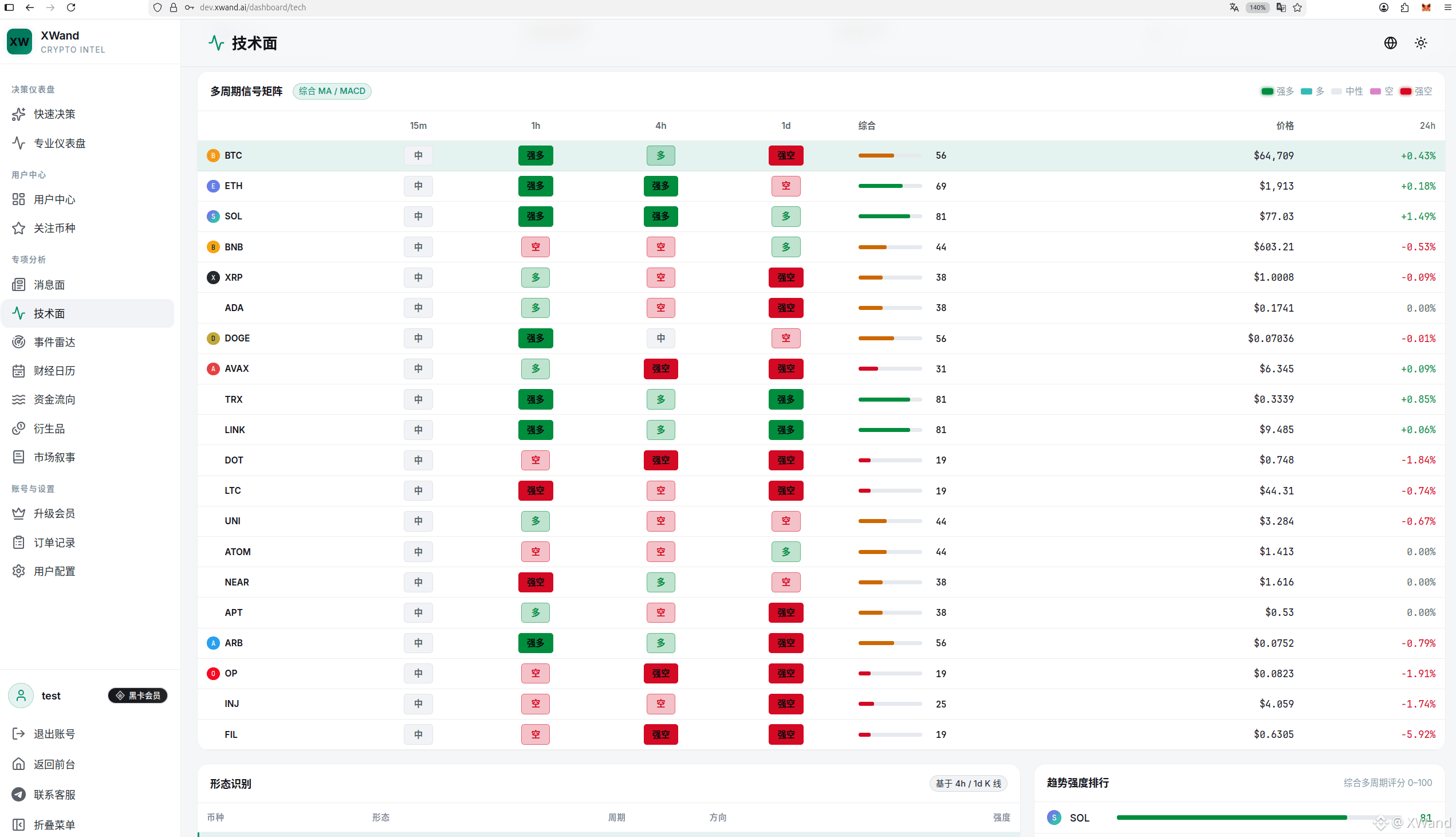Image resolution: width=1456 pixels, height=837 pixels.
Task: Click the 市场叙事 document icon
Action: pos(19,457)
